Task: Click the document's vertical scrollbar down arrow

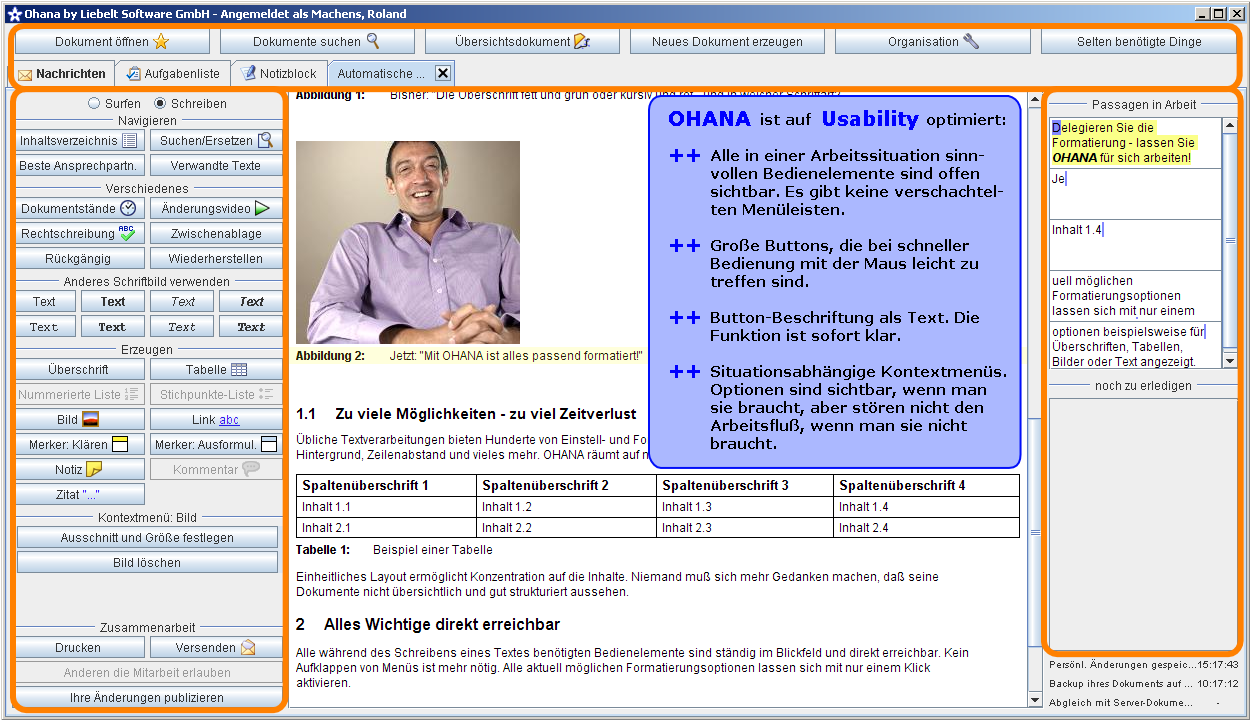Action: click(1035, 700)
